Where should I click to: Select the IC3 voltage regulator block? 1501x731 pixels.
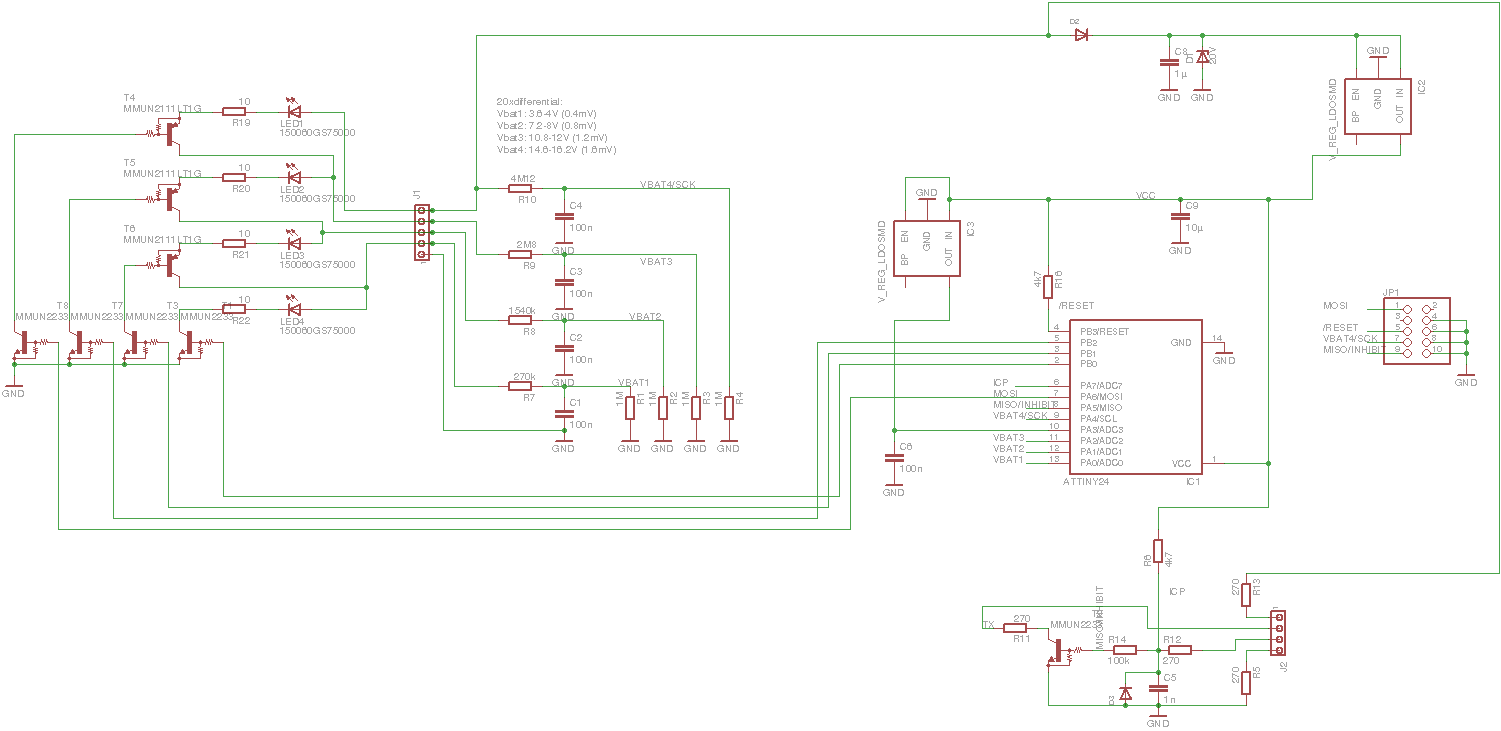click(926, 249)
